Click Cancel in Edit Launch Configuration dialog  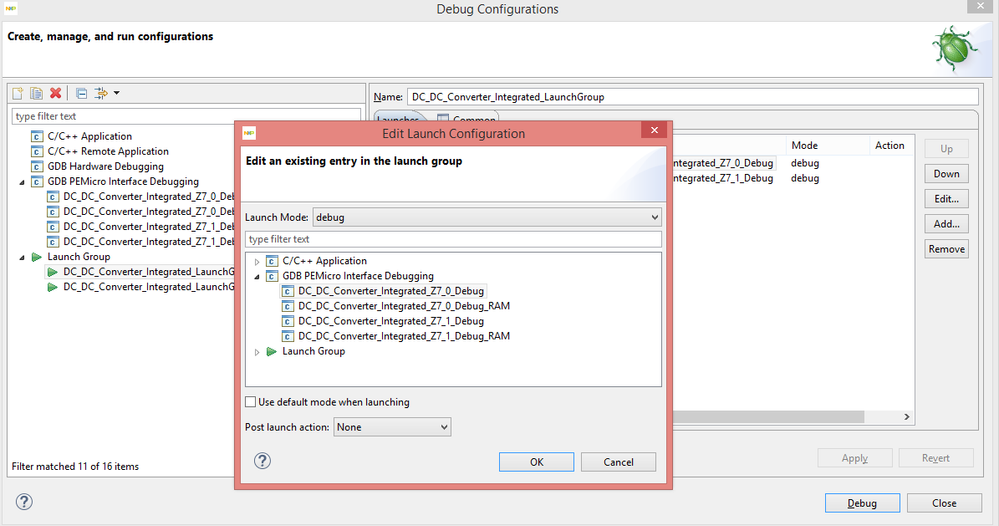(618, 462)
